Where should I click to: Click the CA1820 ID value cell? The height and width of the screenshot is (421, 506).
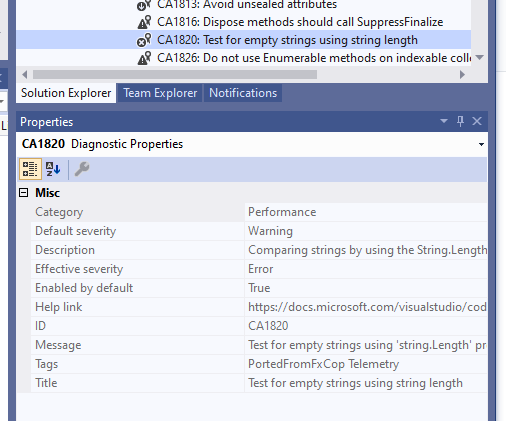point(366,326)
